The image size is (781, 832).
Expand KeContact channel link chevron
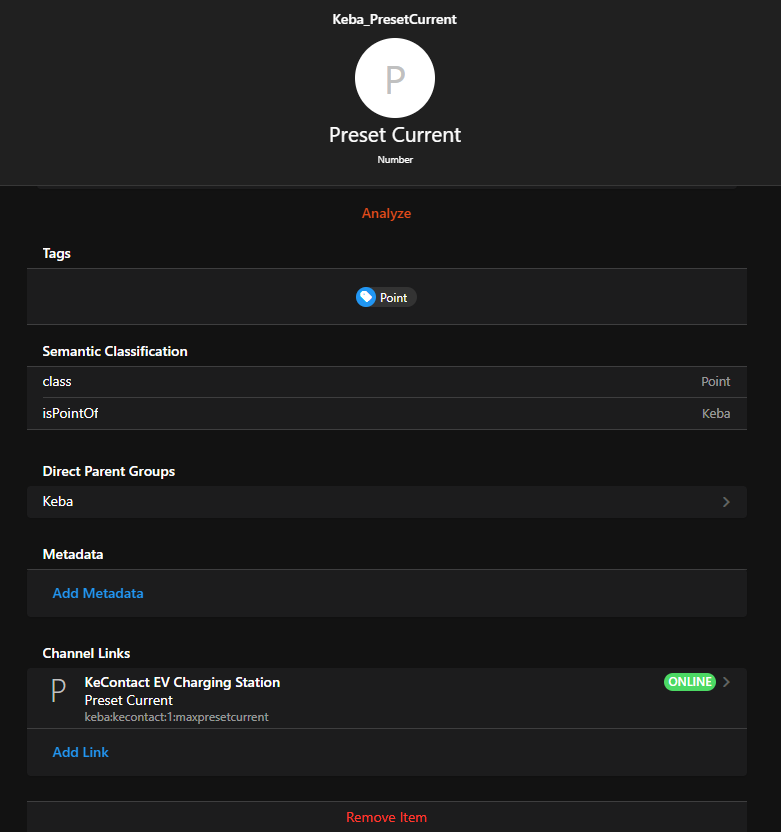point(727,682)
